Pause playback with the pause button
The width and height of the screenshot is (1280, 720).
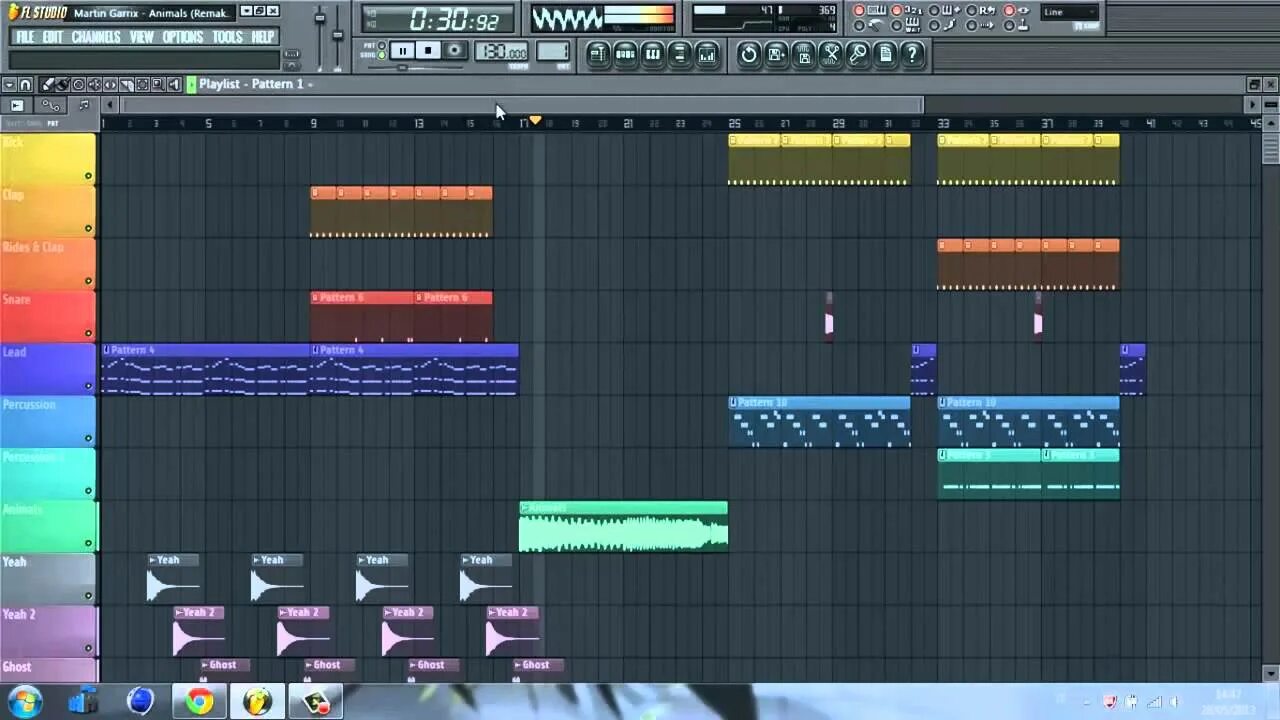[402, 50]
